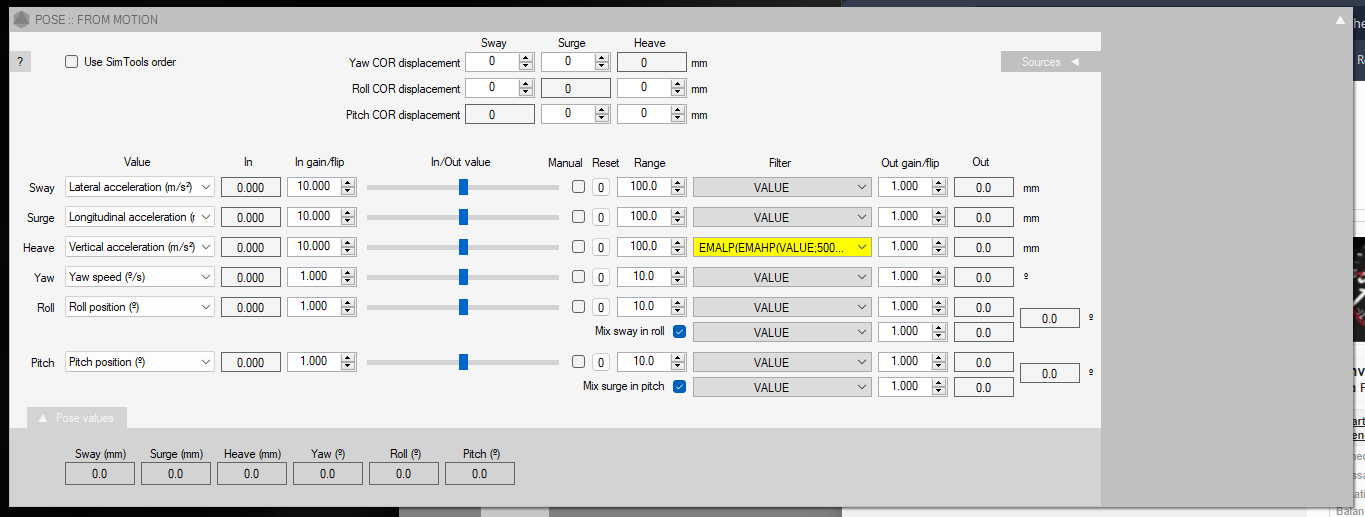Open the Sway filter VALUE dropdown
1365x517 pixels.
pos(782,187)
